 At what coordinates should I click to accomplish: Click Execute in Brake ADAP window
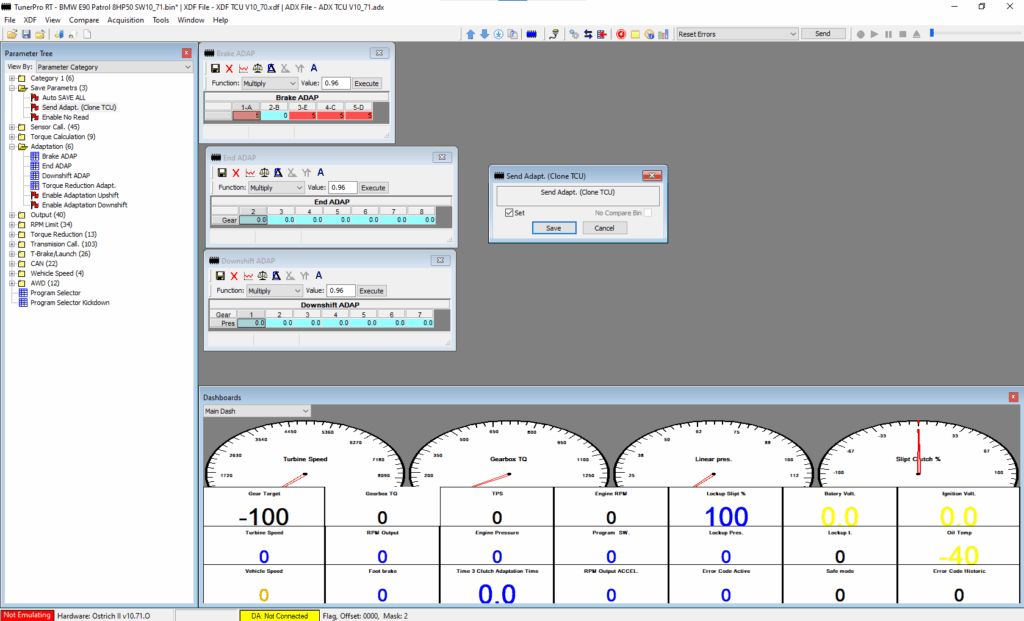(x=366, y=84)
